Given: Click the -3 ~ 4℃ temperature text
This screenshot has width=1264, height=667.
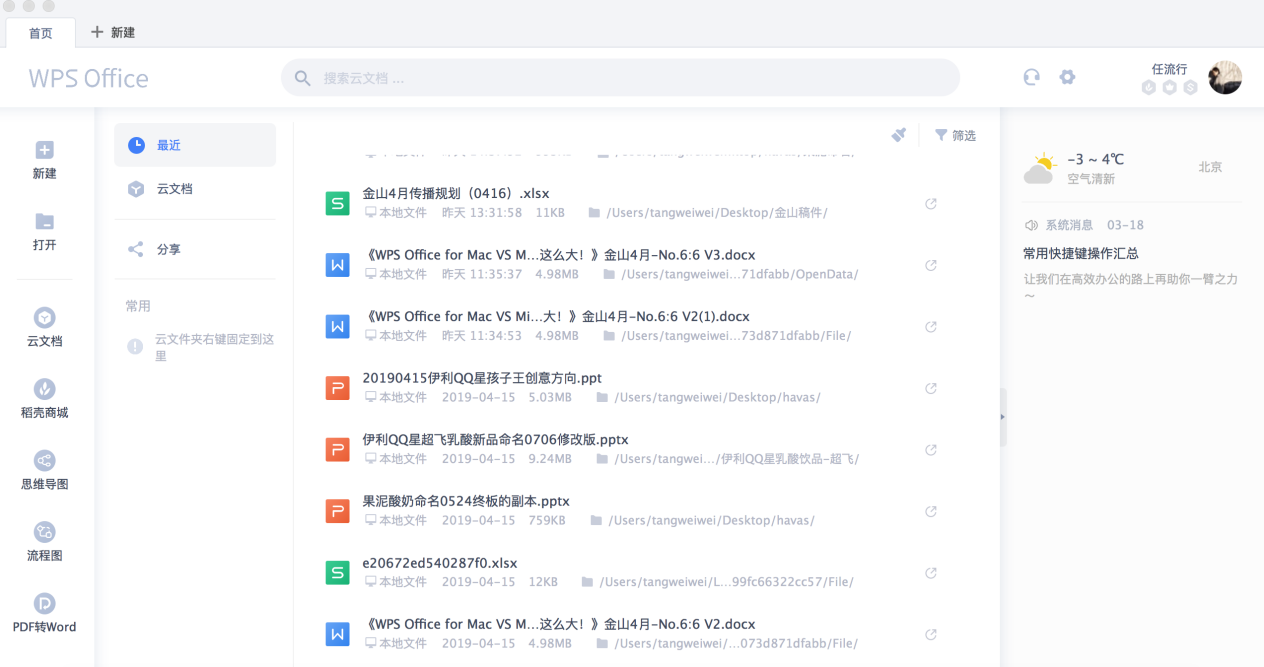Looking at the screenshot, I should coord(1096,159).
